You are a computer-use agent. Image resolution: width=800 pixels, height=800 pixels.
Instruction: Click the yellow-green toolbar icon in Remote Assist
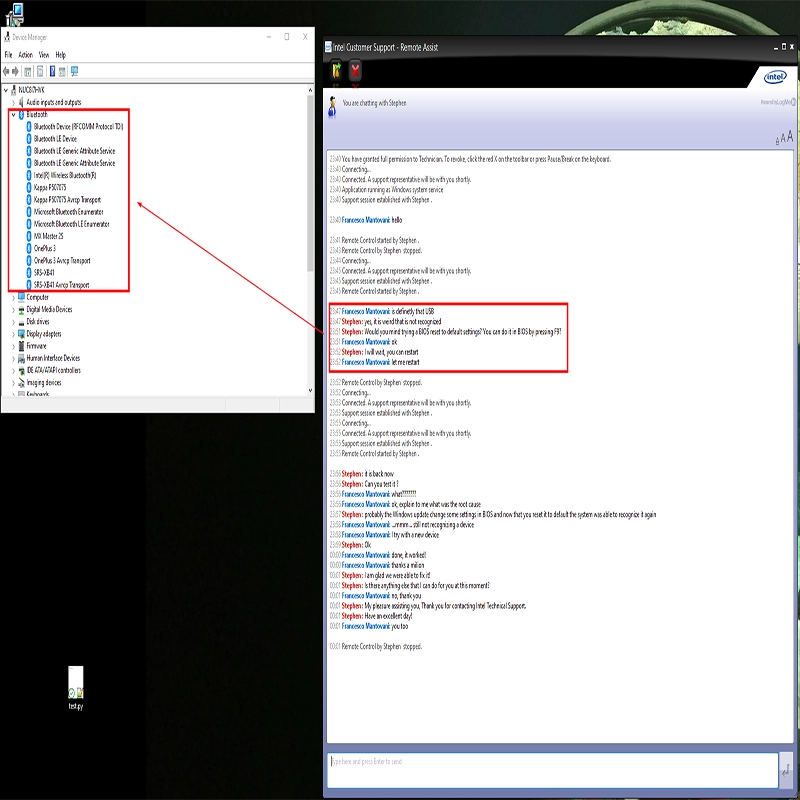pyautogui.click(x=336, y=70)
